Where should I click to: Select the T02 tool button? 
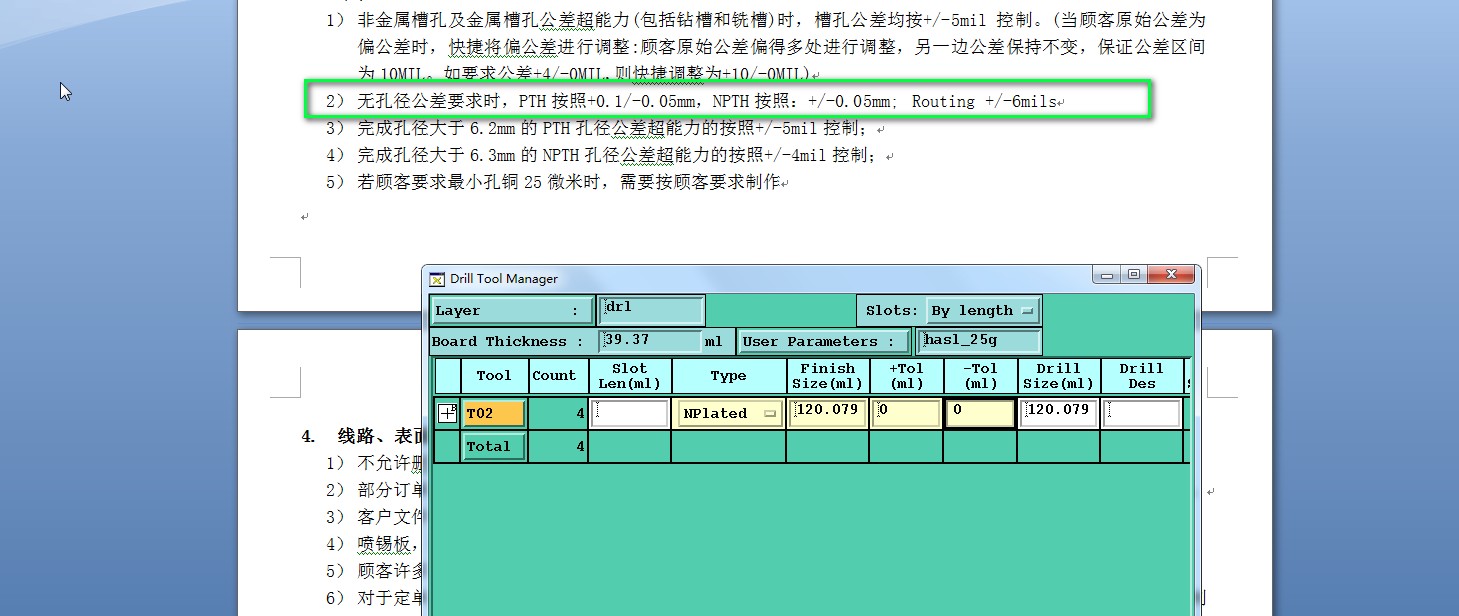point(494,413)
